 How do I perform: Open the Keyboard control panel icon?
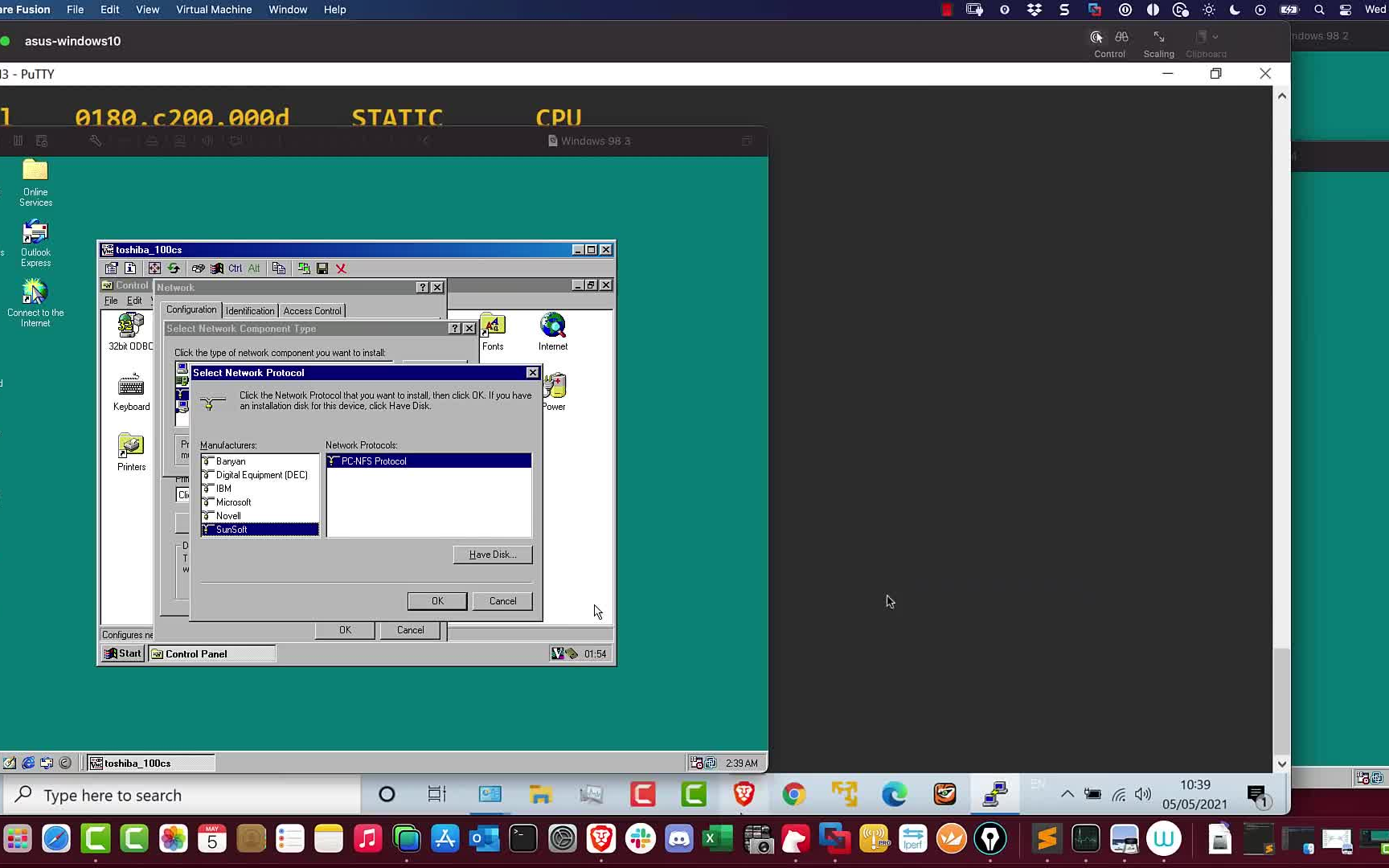[x=131, y=392]
